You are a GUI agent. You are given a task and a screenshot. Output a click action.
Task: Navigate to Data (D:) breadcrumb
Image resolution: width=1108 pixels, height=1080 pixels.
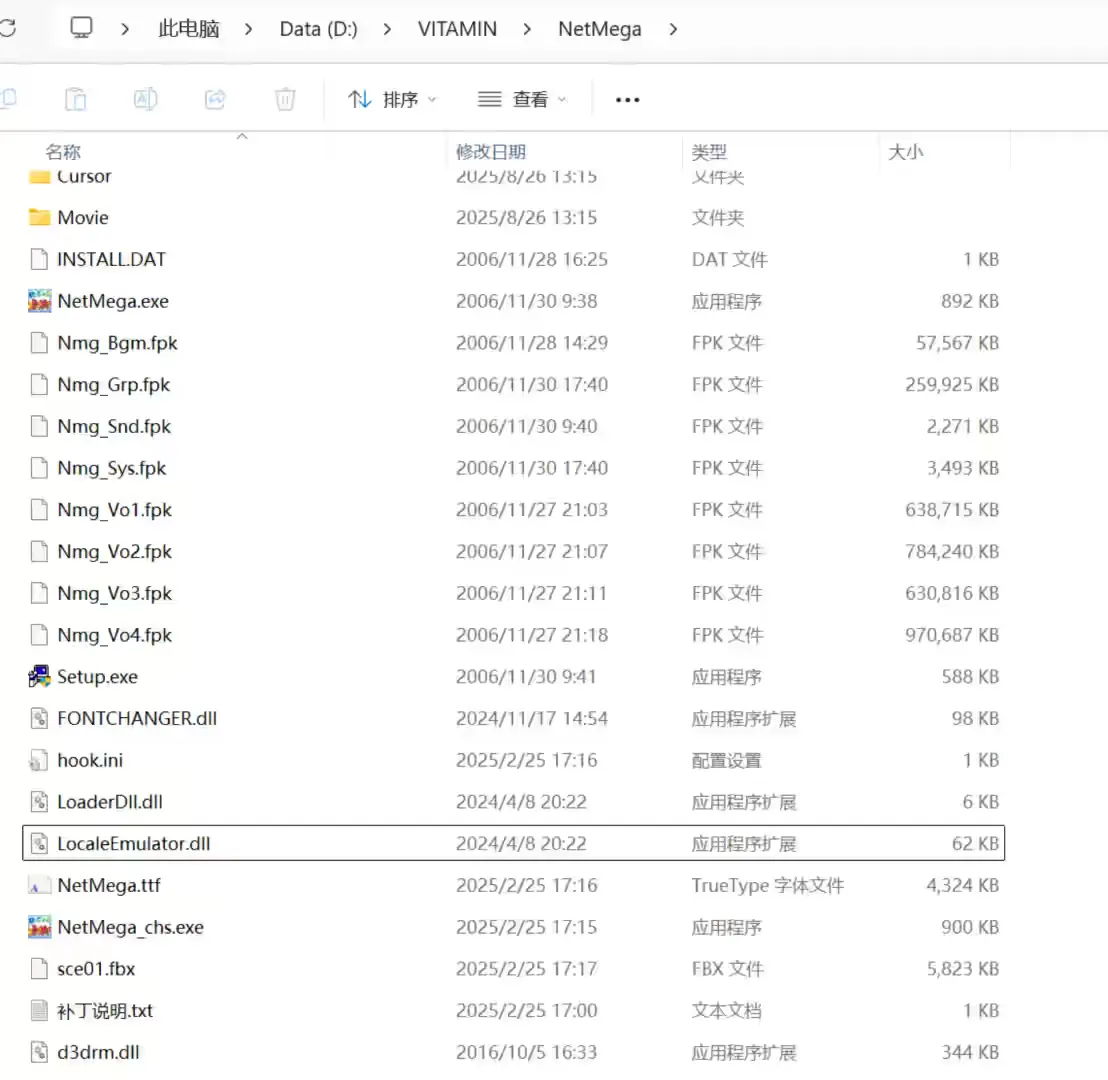(319, 29)
